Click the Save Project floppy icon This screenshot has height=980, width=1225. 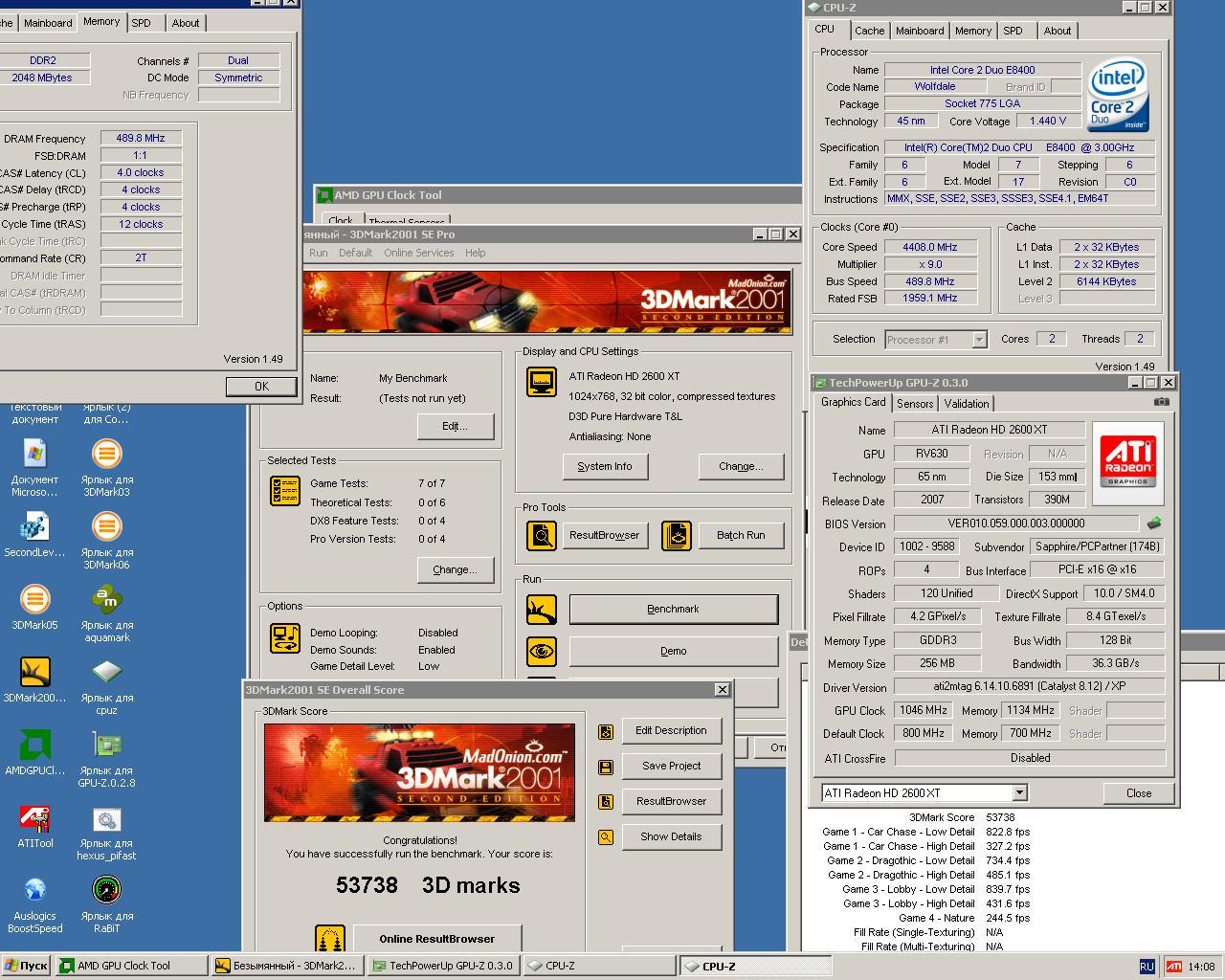pyautogui.click(x=606, y=767)
